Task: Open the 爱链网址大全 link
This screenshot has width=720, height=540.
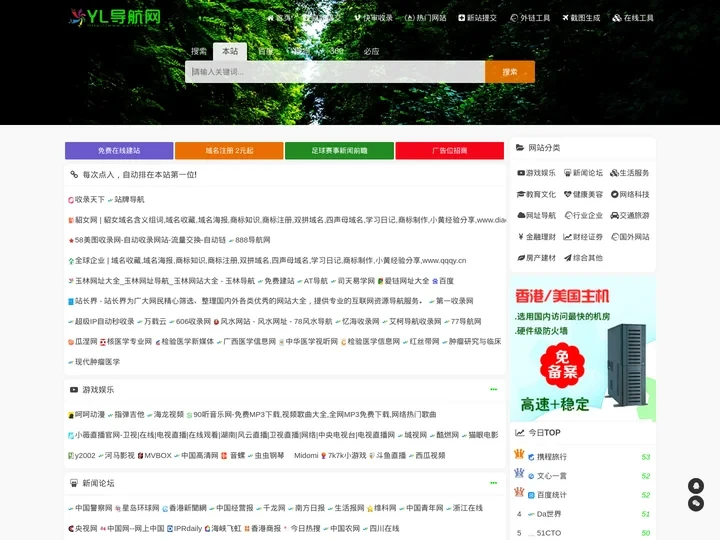Action: [x=407, y=281]
